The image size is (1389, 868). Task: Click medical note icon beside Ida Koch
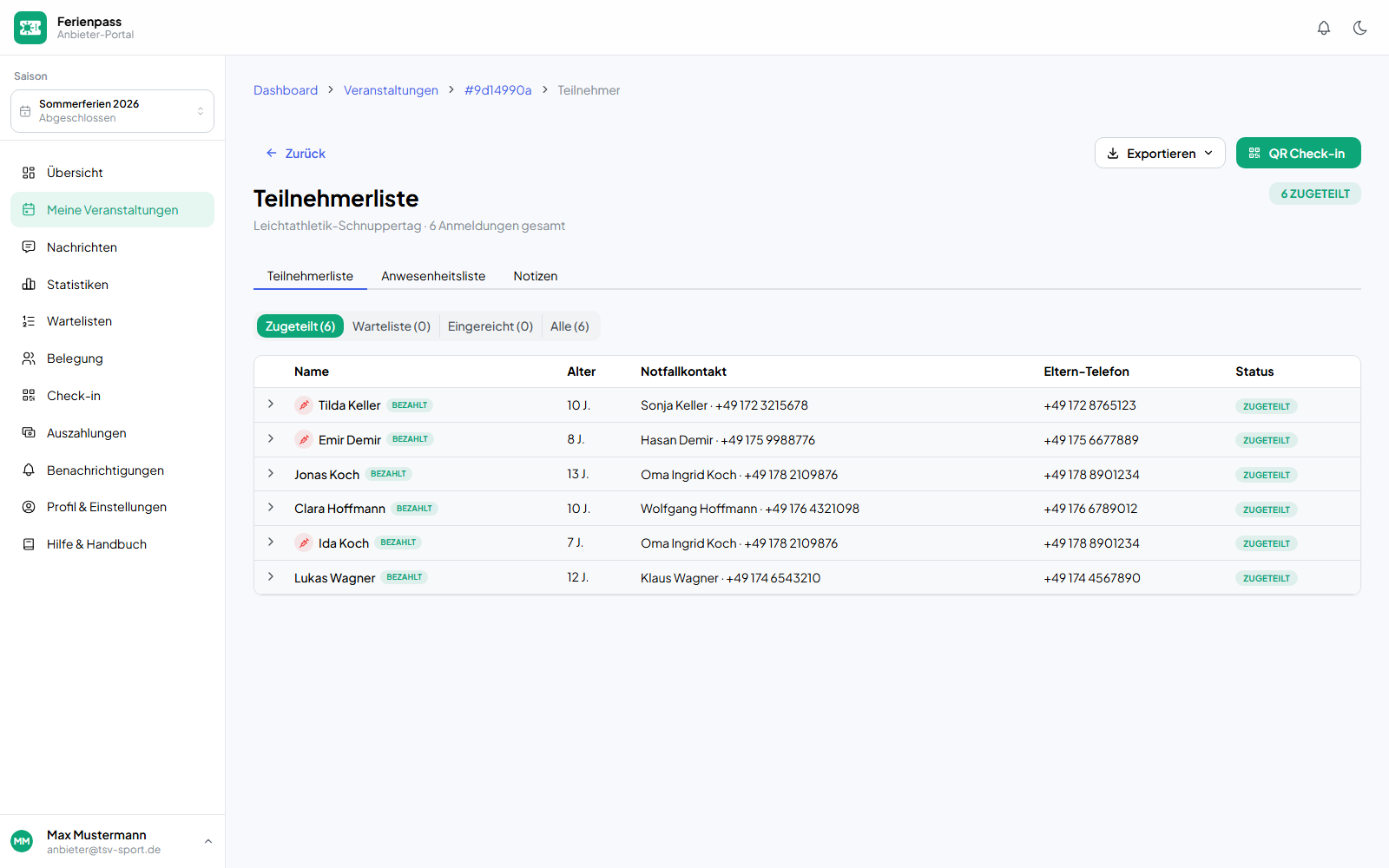[304, 542]
